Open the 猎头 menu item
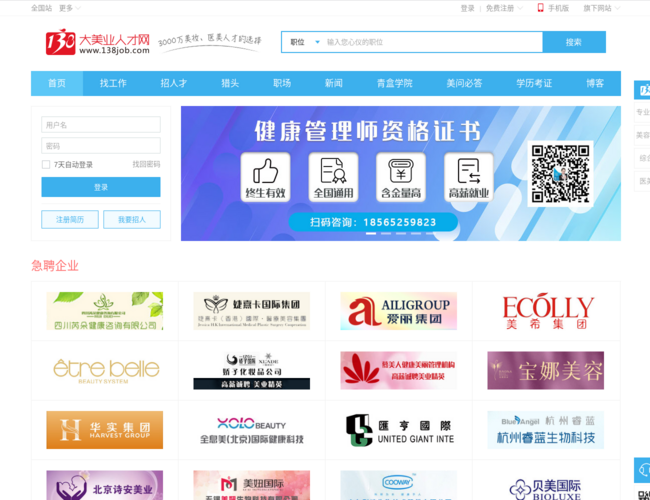Screen dimensions: 650x500 [x=230, y=83]
